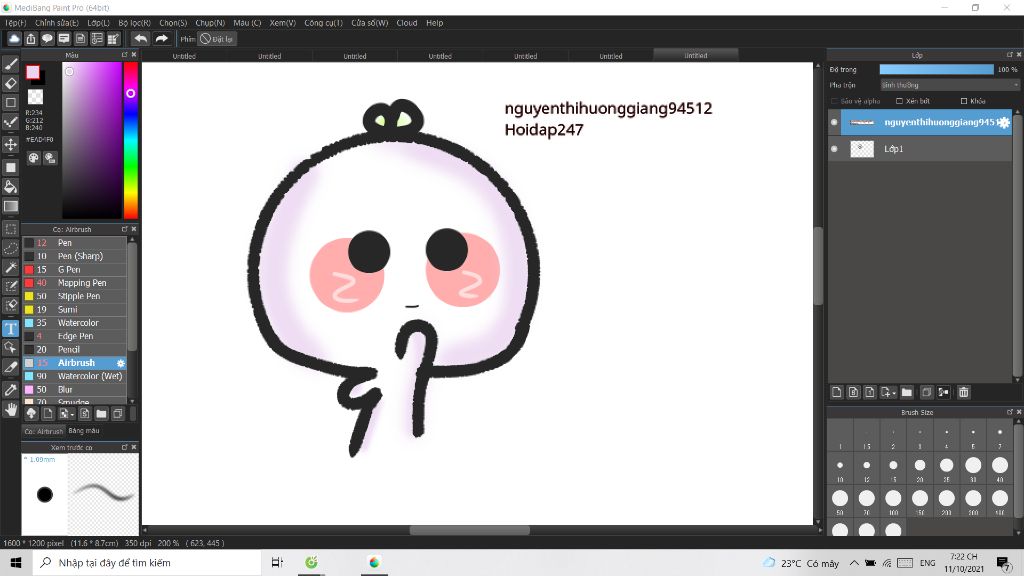Open the Cửa sổ(W) menu
The height and width of the screenshot is (576, 1024).
pos(370,23)
